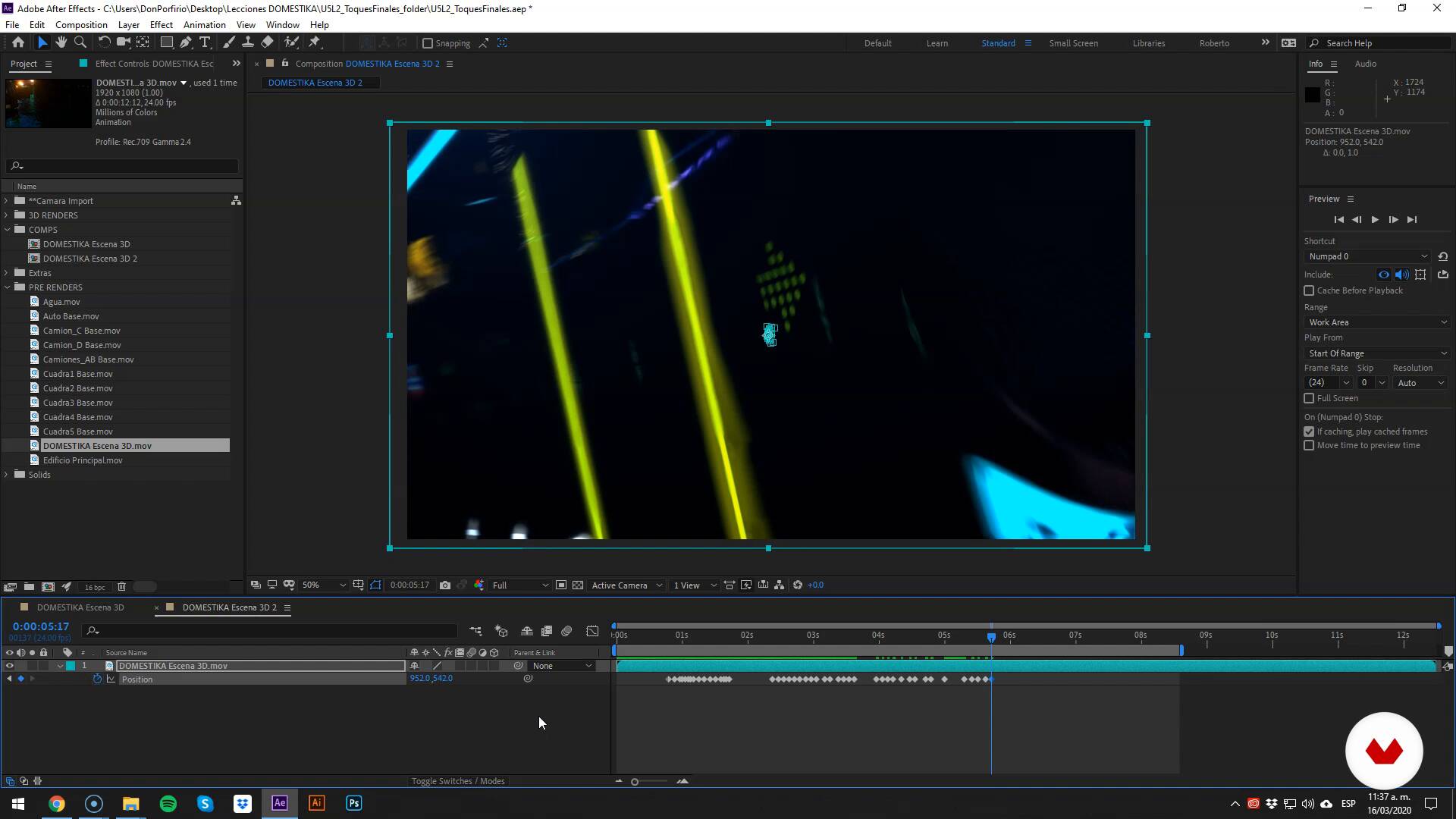Select the Zoom magnifier tool
1456x819 pixels.
[80, 43]
